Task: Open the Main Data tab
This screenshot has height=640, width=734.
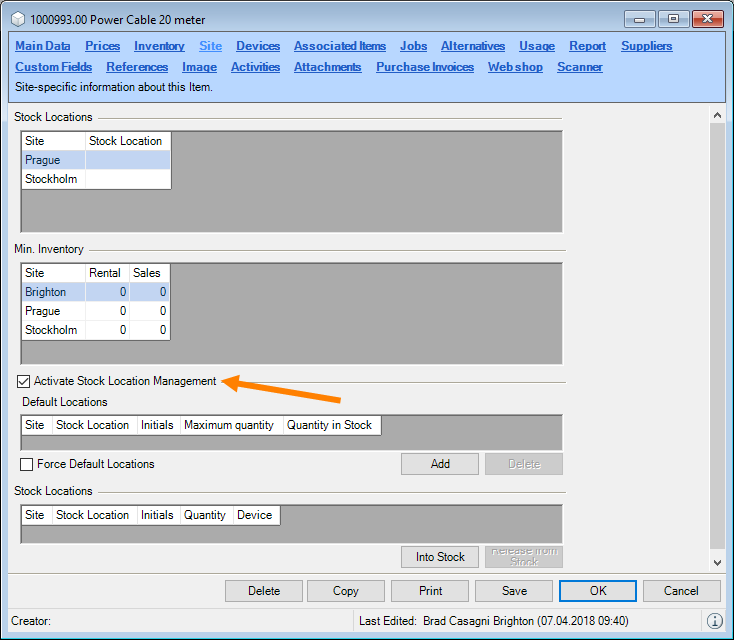Action: (43, 46)
